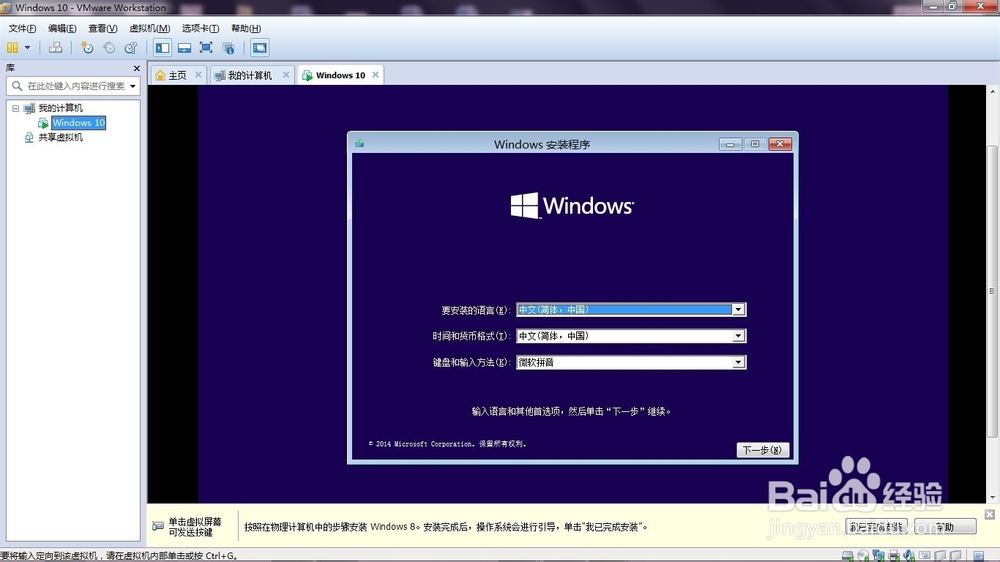
Task: Click the keyboard icon in hint bar
Action: tap(158, 526)
